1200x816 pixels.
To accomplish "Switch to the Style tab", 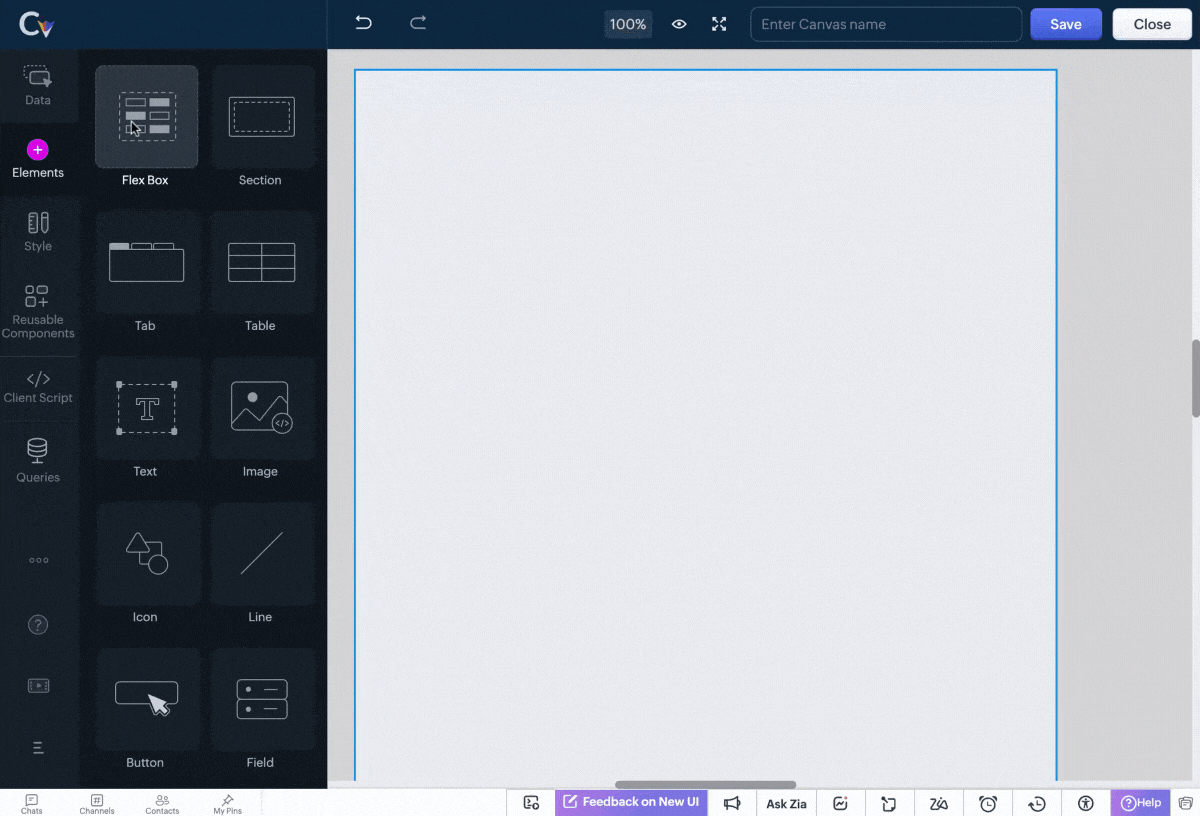I will click(38, 232).
